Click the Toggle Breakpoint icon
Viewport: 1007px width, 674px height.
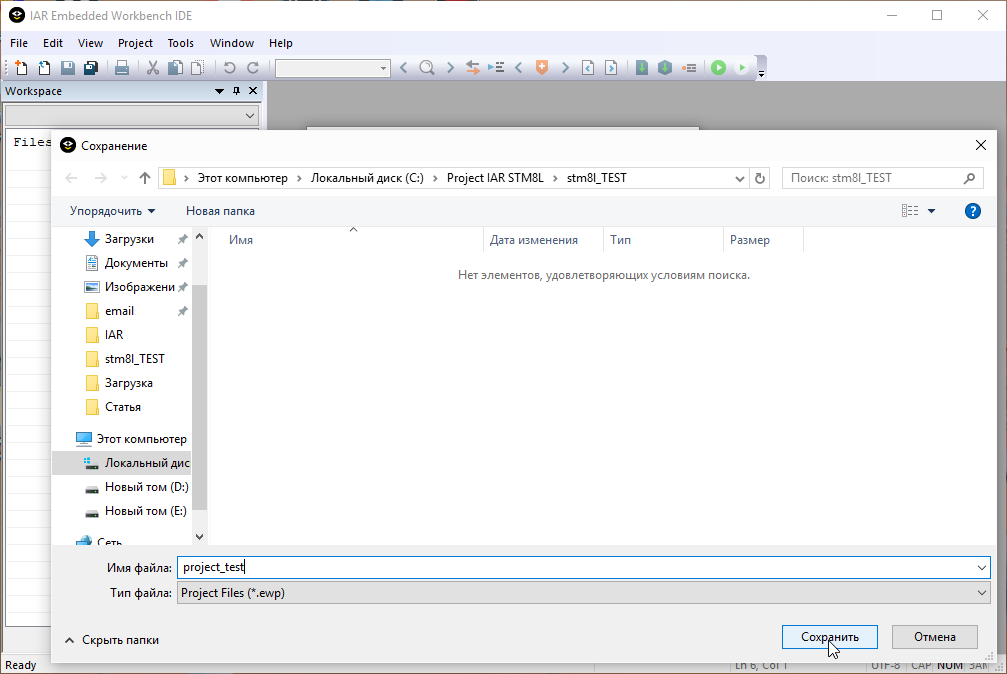pos(689,67)
